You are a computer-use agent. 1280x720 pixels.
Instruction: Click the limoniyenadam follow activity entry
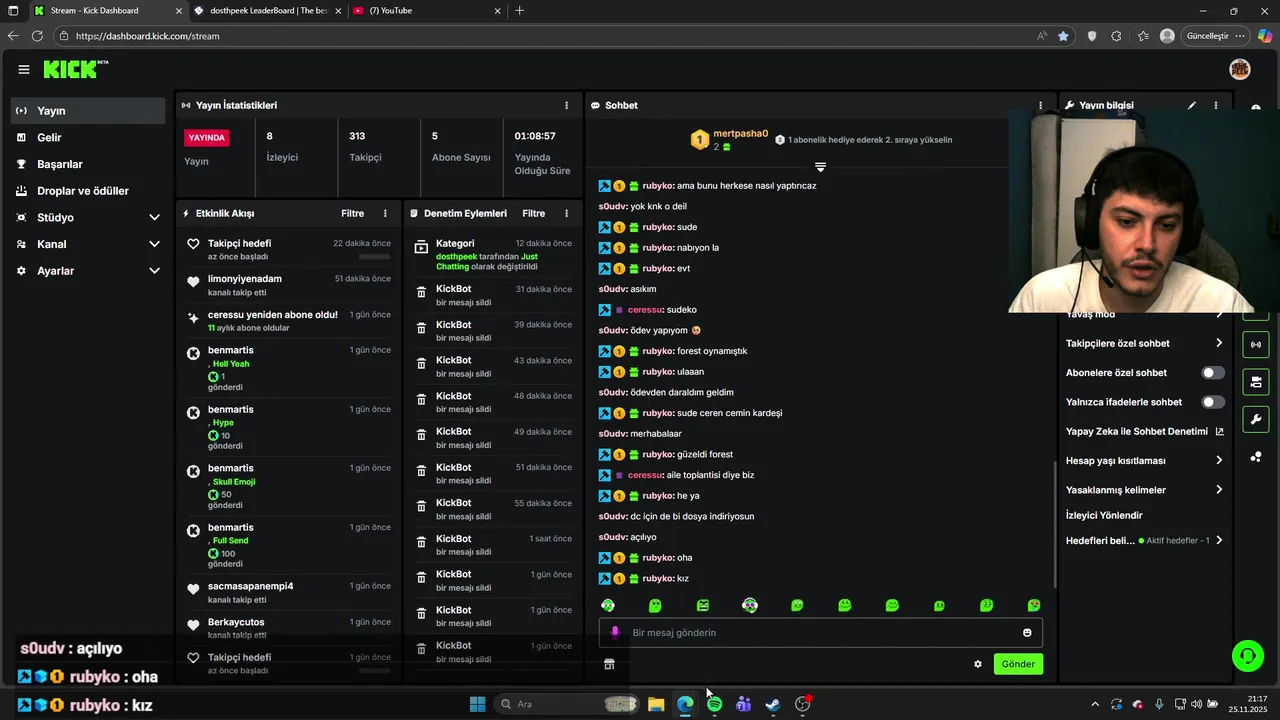[289, 285]
